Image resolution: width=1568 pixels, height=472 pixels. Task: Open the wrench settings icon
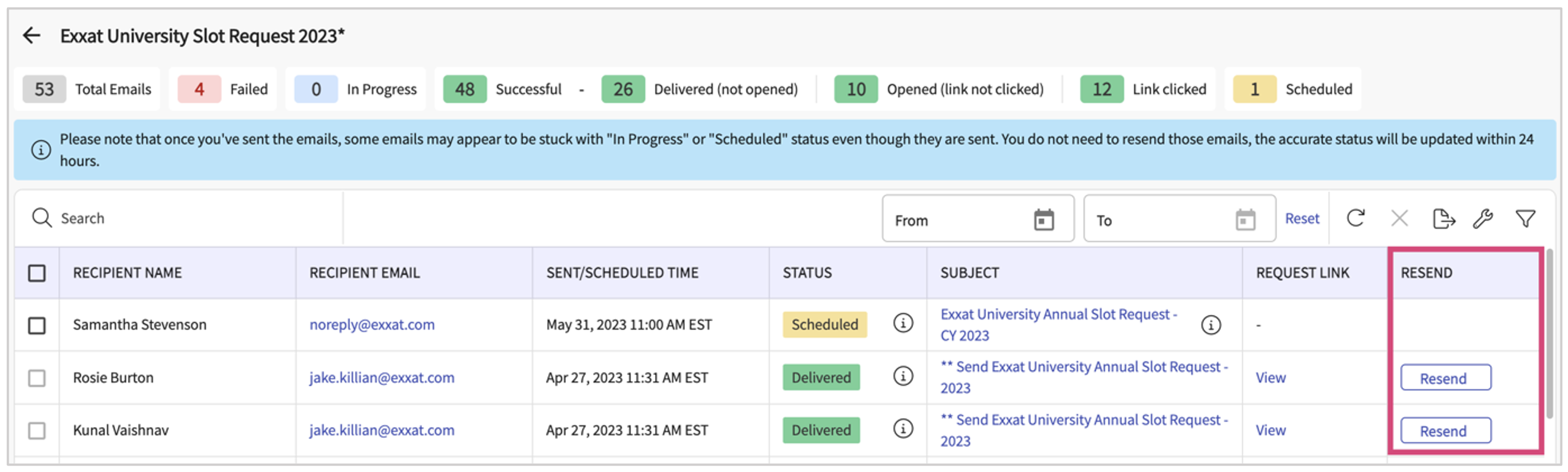[1483, 218]
